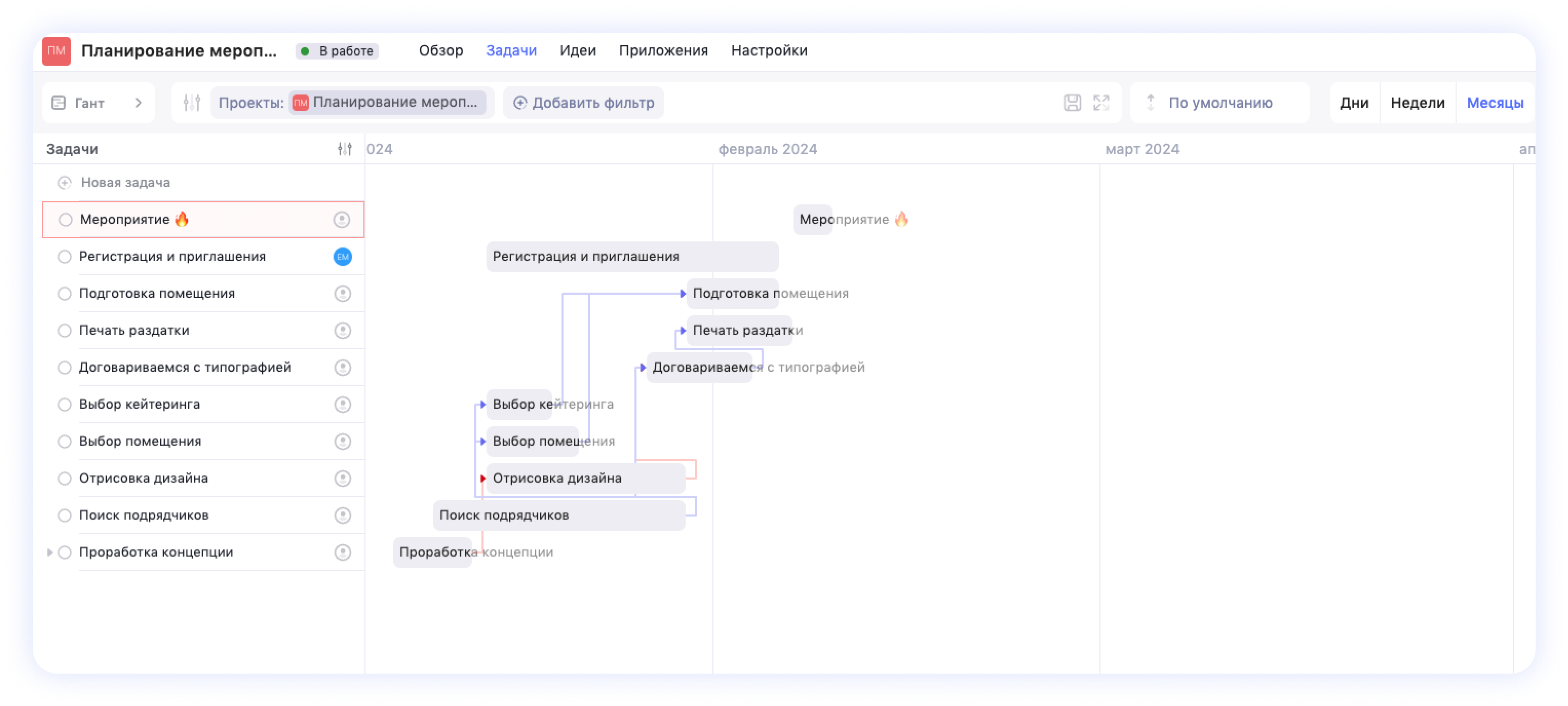
Task: Select Поиск подрядчиков Gantt bar
Action: point(559,516)
